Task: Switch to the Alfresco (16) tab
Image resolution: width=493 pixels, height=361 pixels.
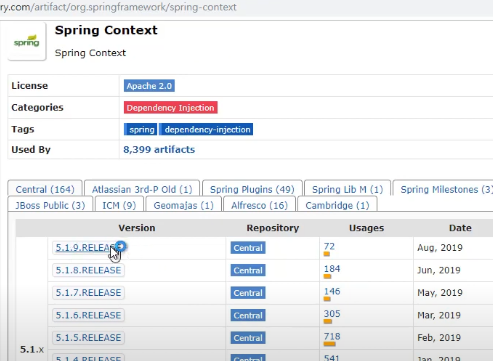Action: coord(259,205)
